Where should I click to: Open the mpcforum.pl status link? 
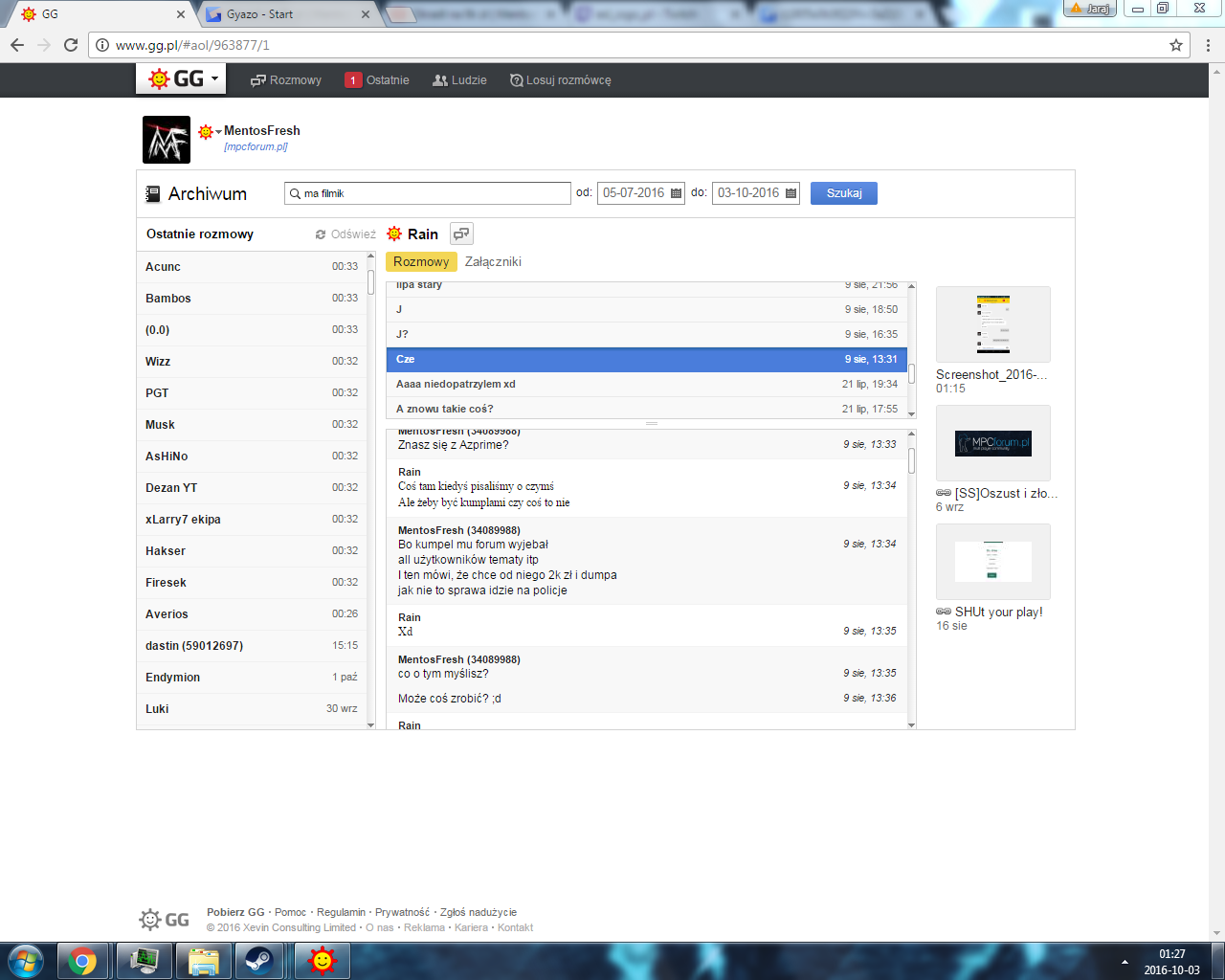point(256,146)
